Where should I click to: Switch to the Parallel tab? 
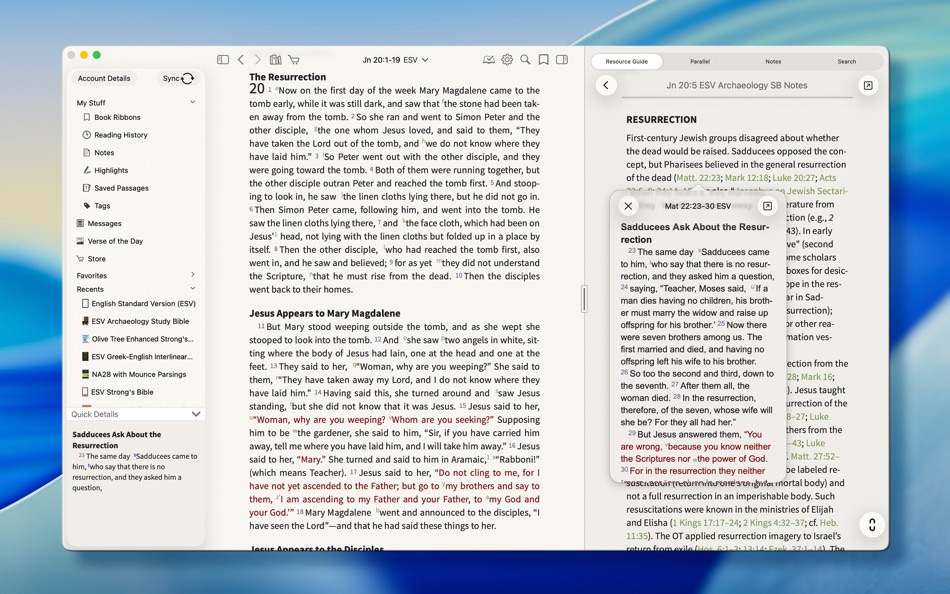click(x=699, y=61)
